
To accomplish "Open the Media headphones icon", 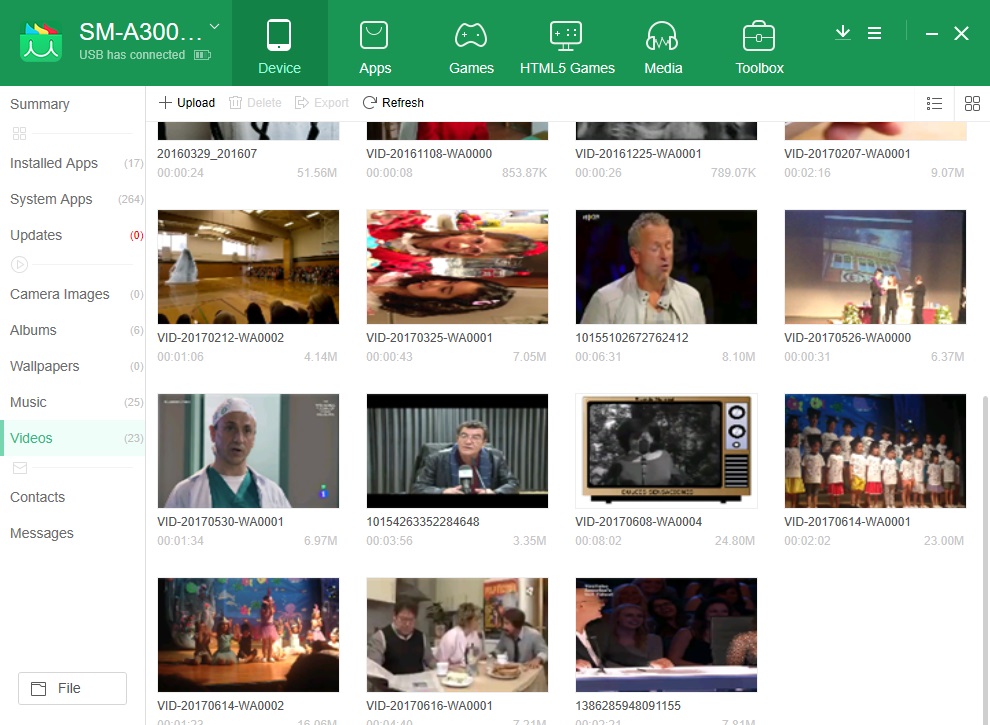I will coord(663,37).
